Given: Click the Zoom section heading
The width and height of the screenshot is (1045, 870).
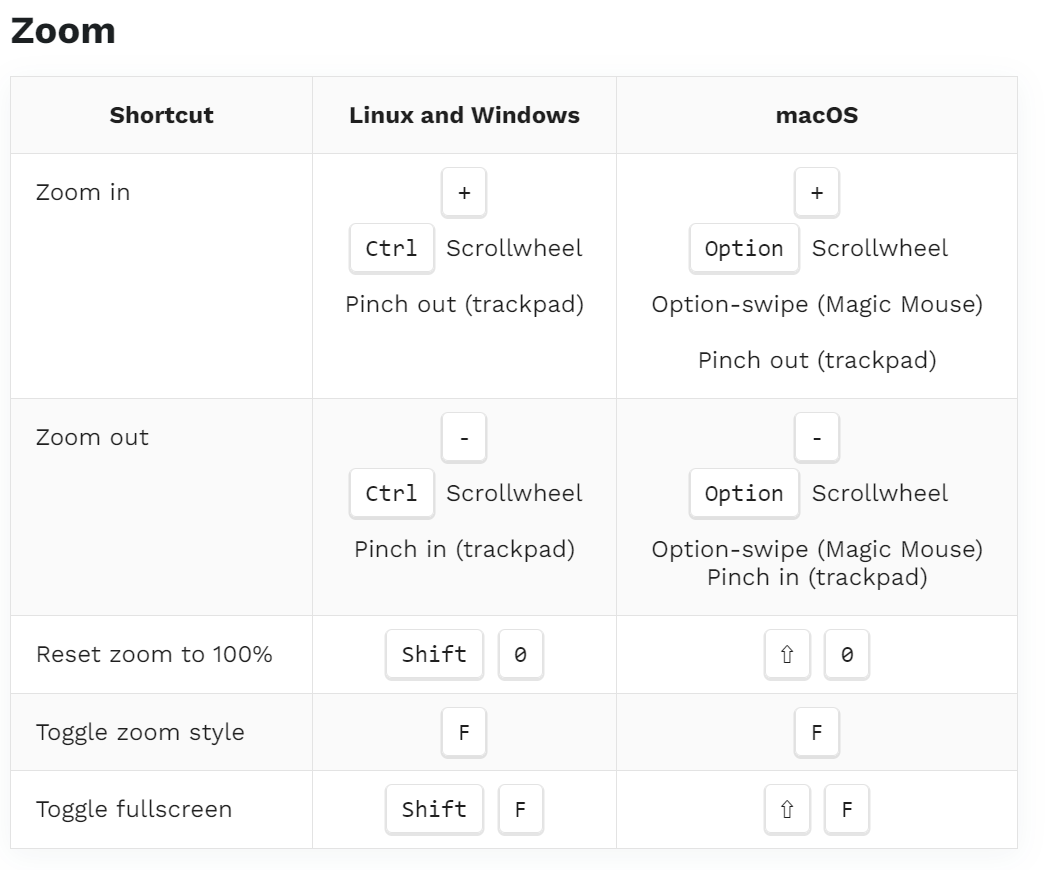Looking at the screenshot, I should tap(63, 31).
